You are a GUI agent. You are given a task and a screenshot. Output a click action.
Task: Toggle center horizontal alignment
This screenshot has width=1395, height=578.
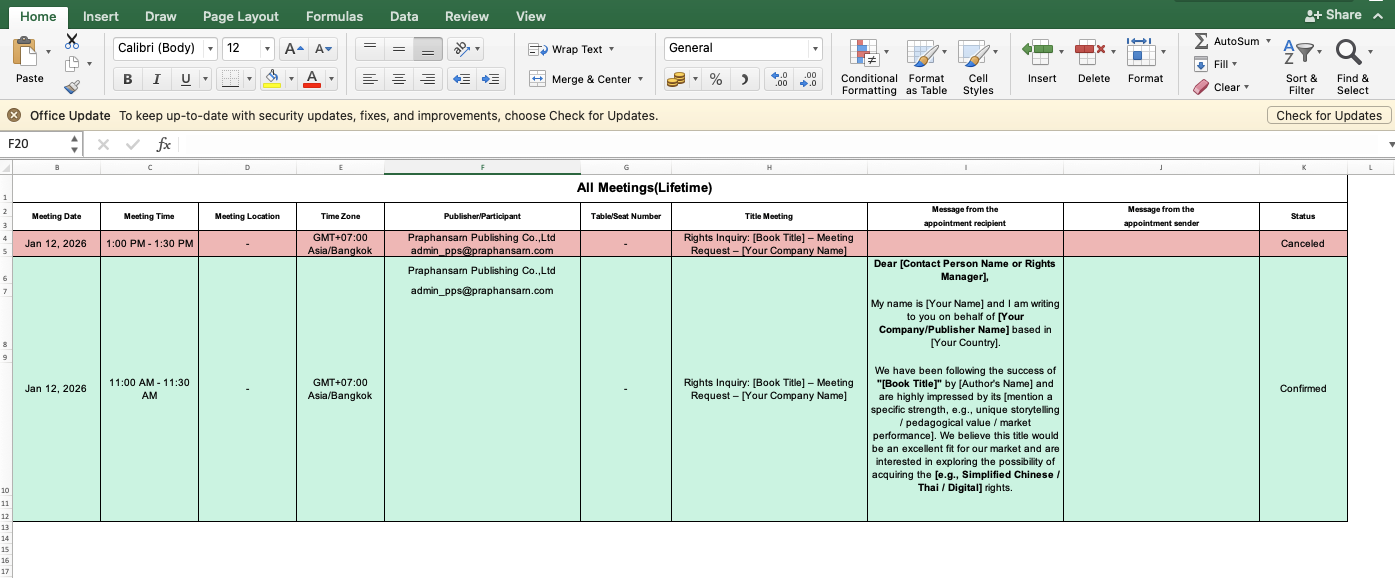(398, 80)
